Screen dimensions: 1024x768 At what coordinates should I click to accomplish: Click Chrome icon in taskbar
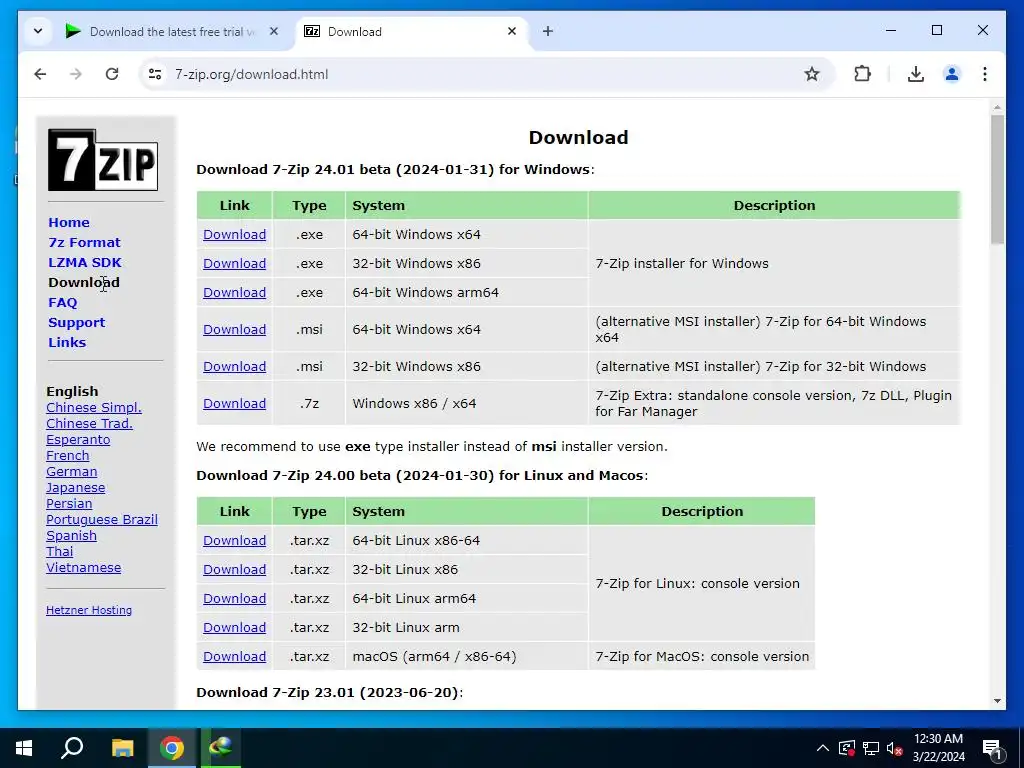(172, 748)
